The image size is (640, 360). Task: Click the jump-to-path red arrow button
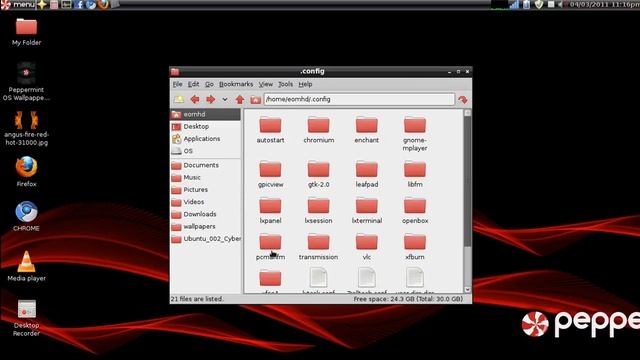coord(463,99)
